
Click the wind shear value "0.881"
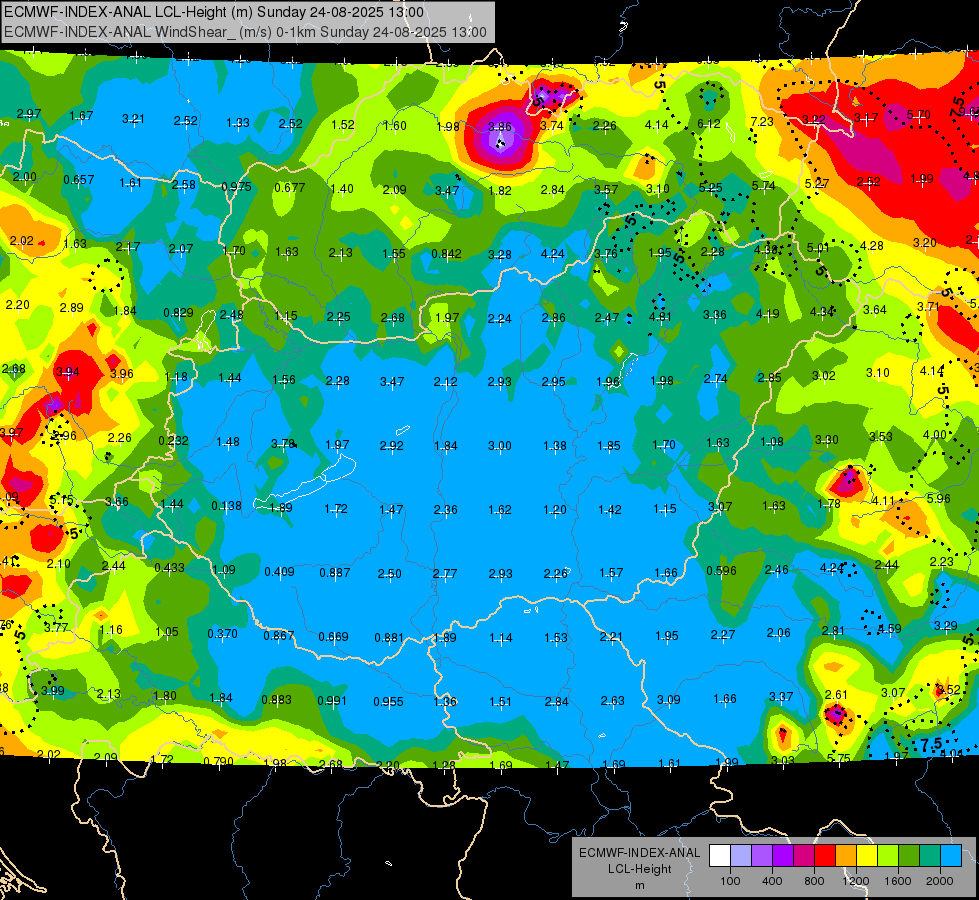point(389,638)
